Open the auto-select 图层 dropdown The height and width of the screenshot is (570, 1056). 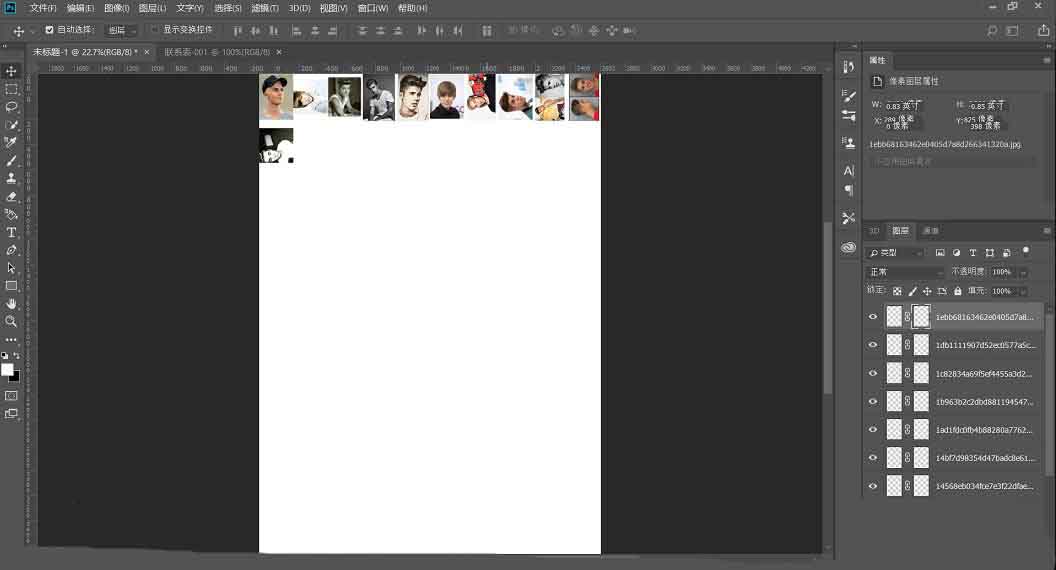(x=122, y=30)
